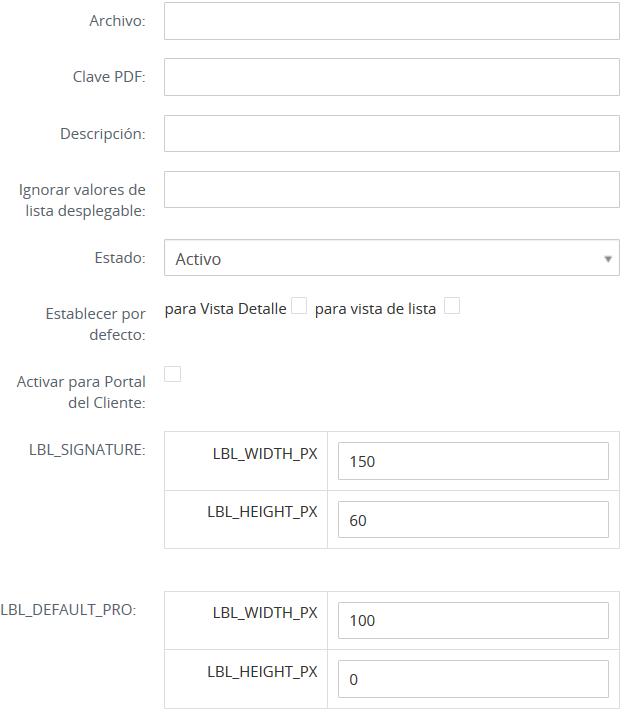Click the Estado label
The height and width of the screenshot is (716, 627).
point(119,257)
